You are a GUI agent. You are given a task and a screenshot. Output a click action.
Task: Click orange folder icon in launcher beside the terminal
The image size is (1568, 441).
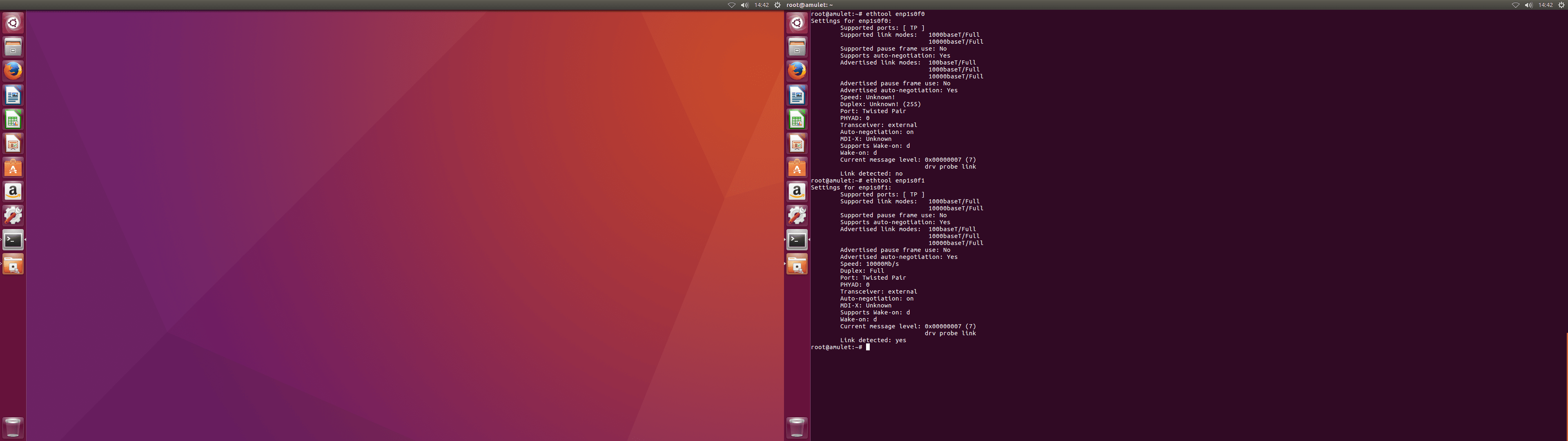(797, 264)
